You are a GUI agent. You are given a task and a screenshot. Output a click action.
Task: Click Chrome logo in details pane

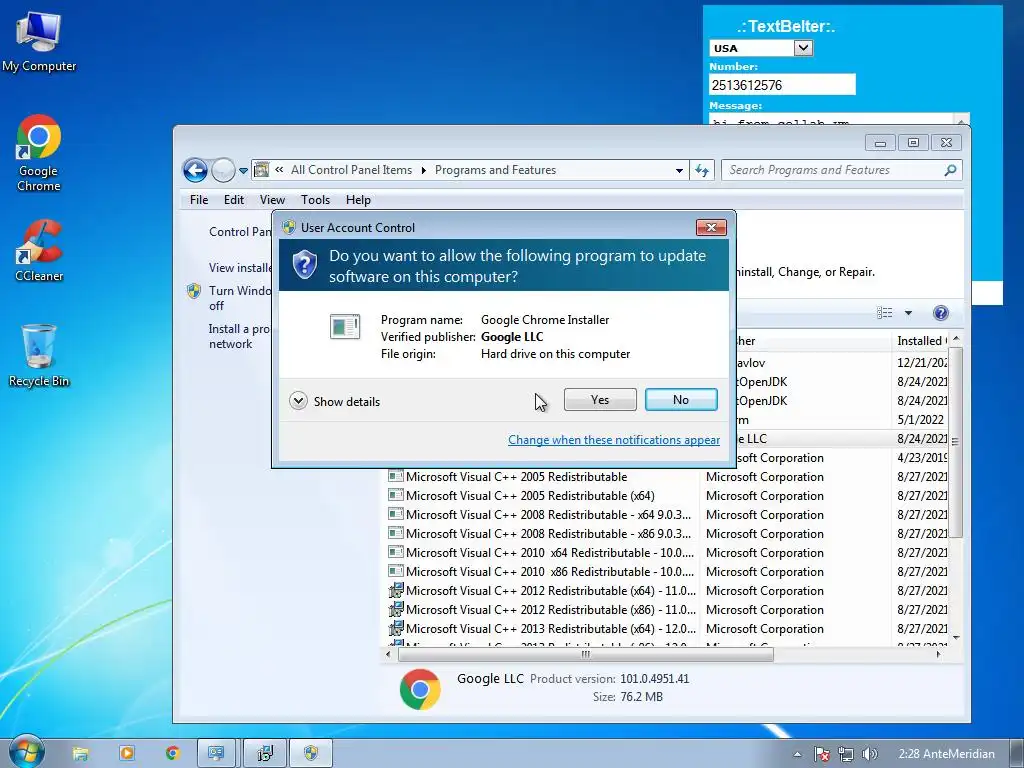click(420, 689)
